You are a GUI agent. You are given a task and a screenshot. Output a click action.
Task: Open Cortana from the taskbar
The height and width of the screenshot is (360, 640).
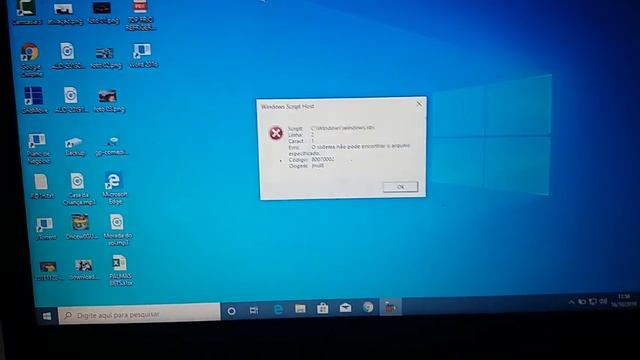pos(231,311)
